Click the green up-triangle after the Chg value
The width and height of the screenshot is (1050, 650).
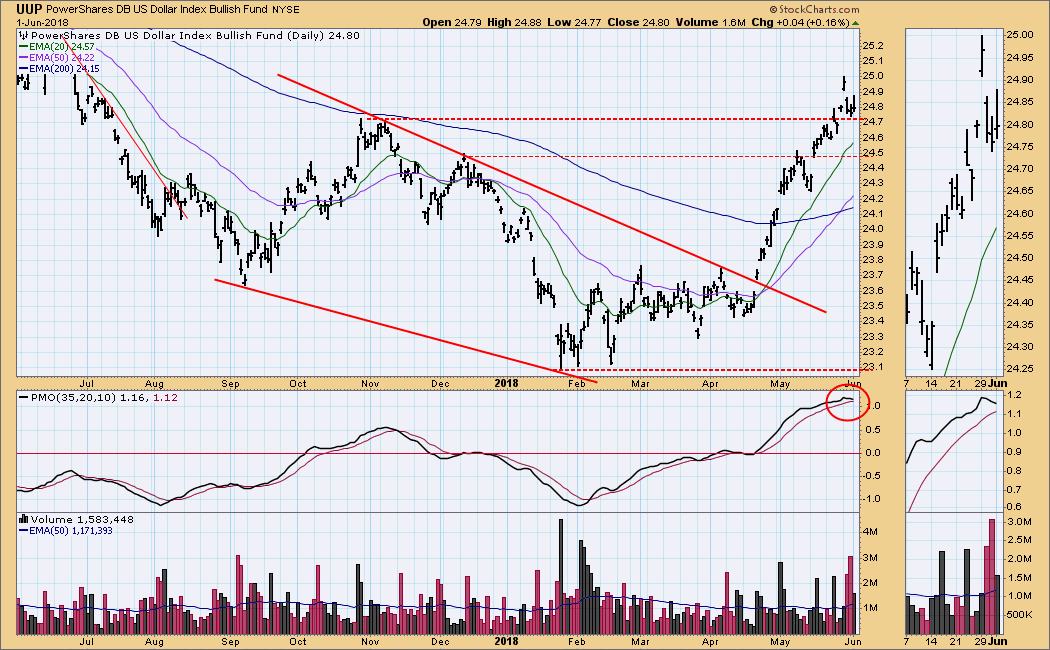tap(855, 23)
